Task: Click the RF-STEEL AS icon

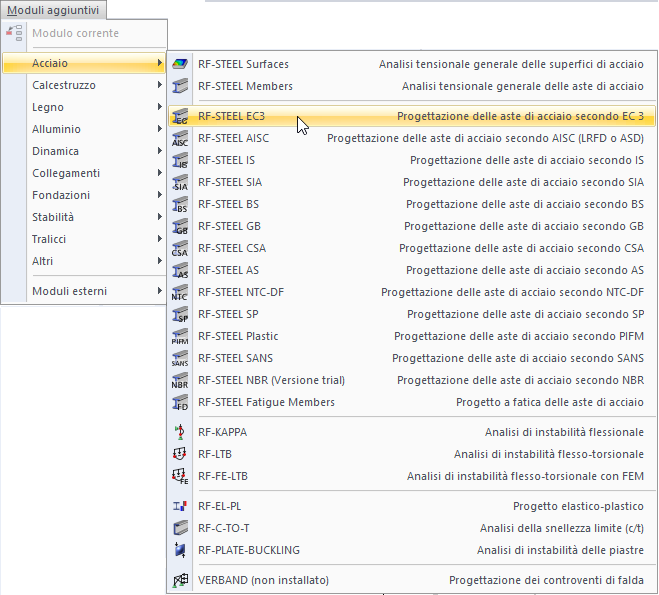Action: click(x=180, y=270)
